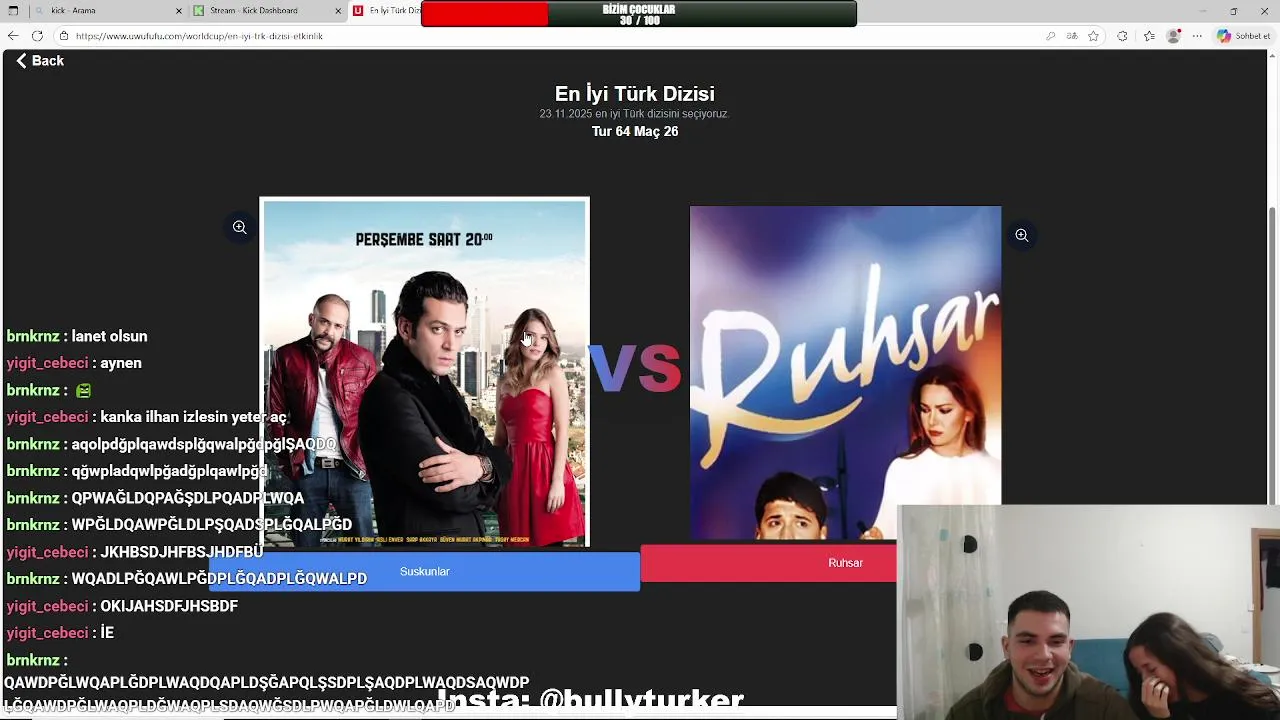Reload the page with the refresh icon
The height and width of the screenshot is (720, 1280).
click(x=37, y=36)
